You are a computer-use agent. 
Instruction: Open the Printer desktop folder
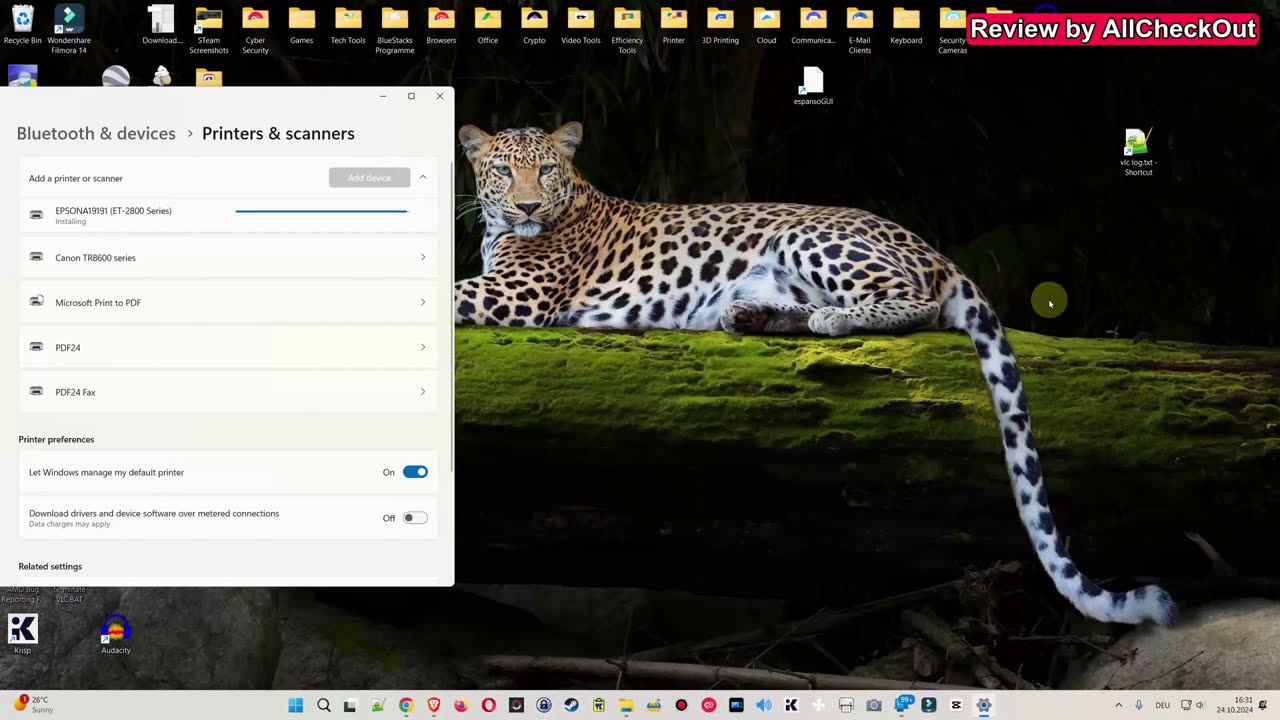point(674,26)
